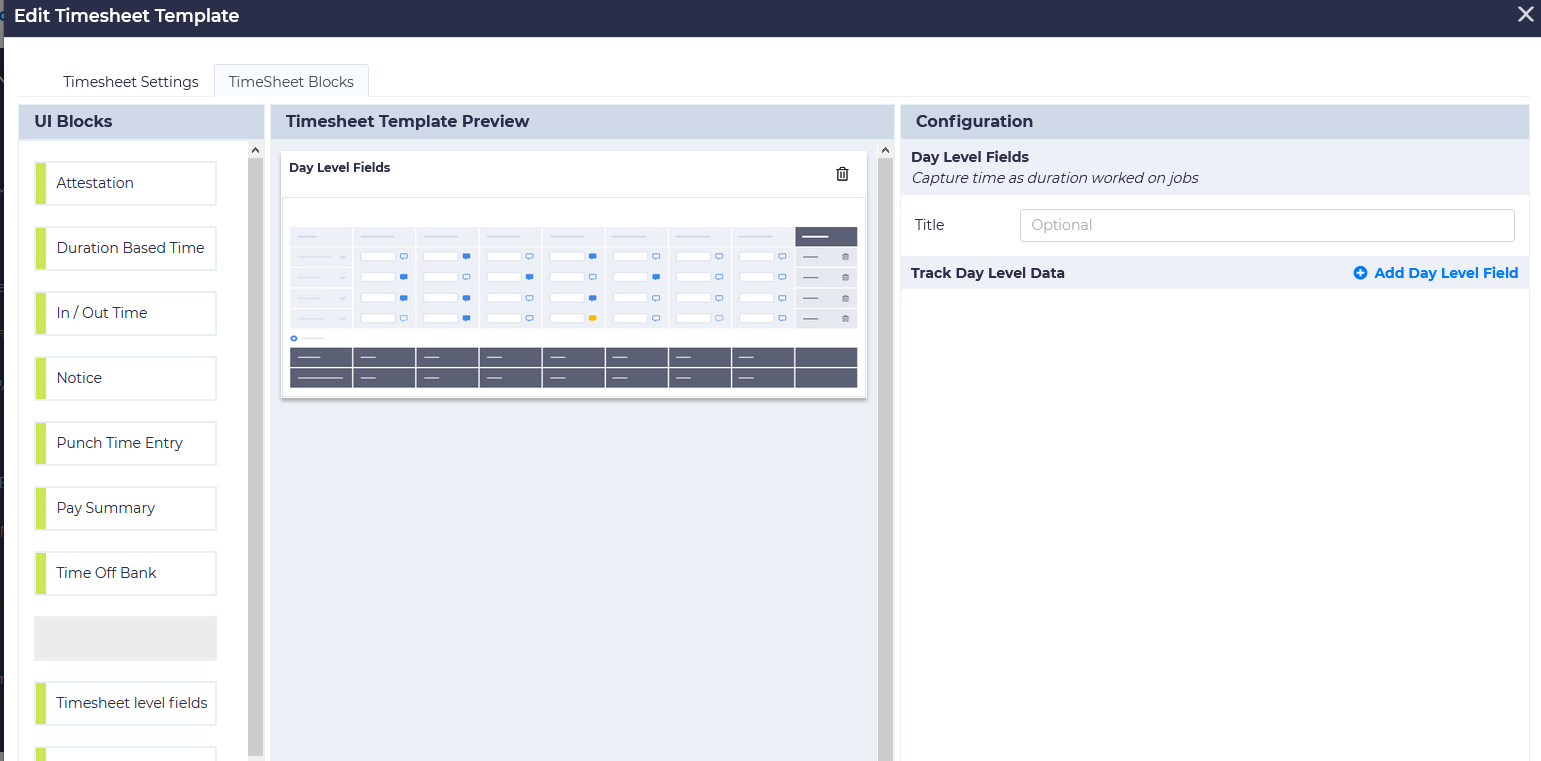Close the Edit Timesheet Template dialog
1541x761 pixels.
(x=1525, y=14)
